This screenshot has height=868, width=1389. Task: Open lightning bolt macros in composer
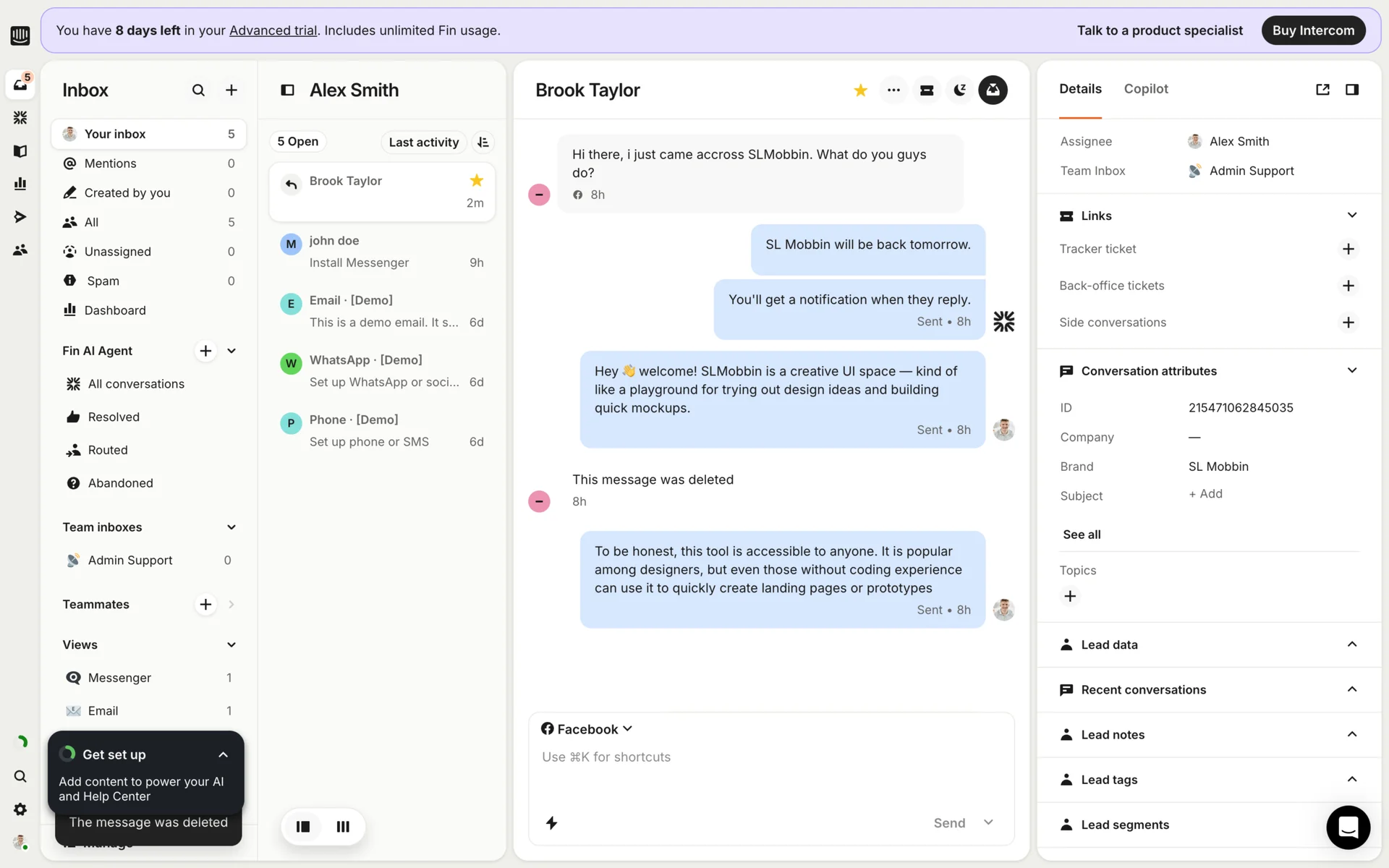[x=551, y=822]
